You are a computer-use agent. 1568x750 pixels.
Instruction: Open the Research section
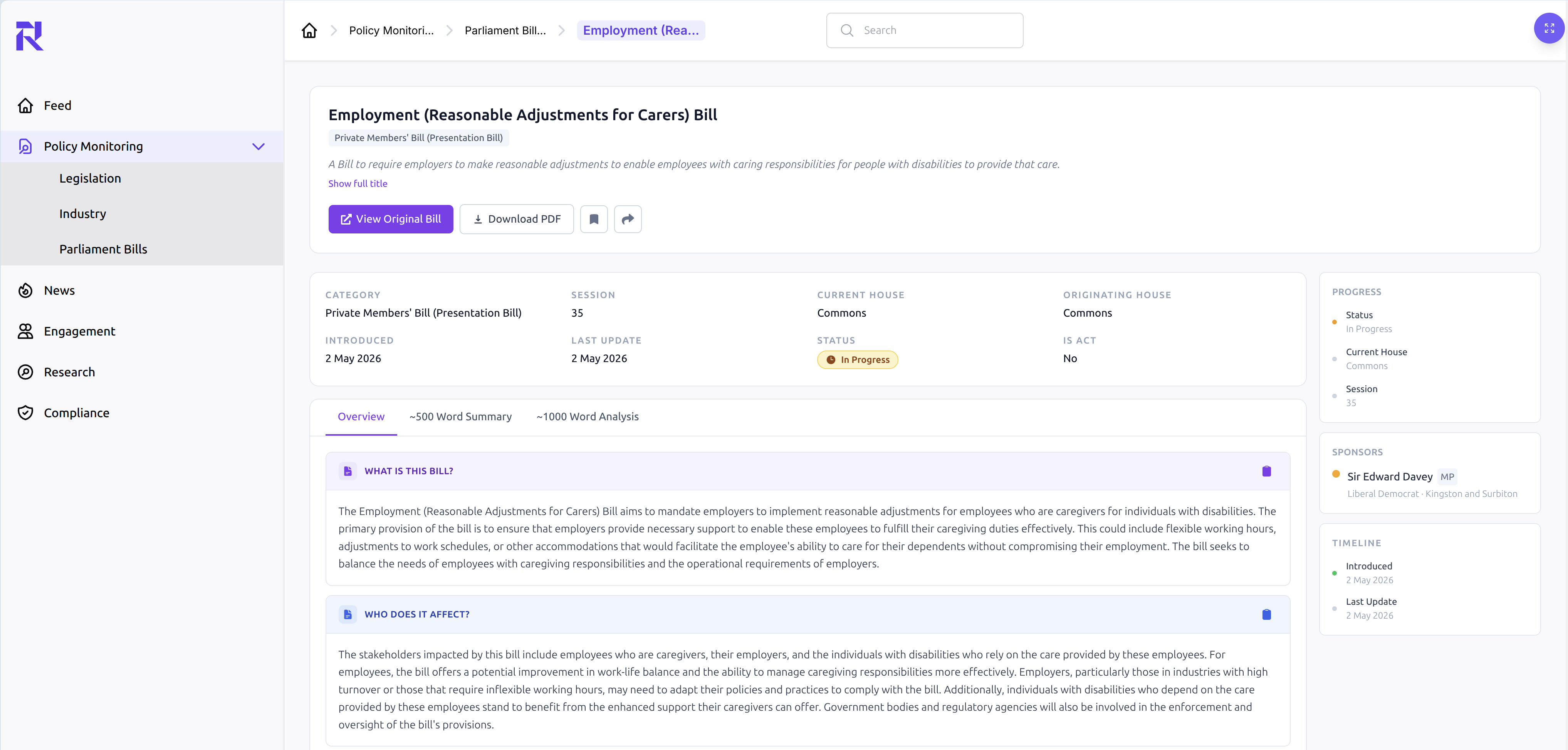(69, 372)
